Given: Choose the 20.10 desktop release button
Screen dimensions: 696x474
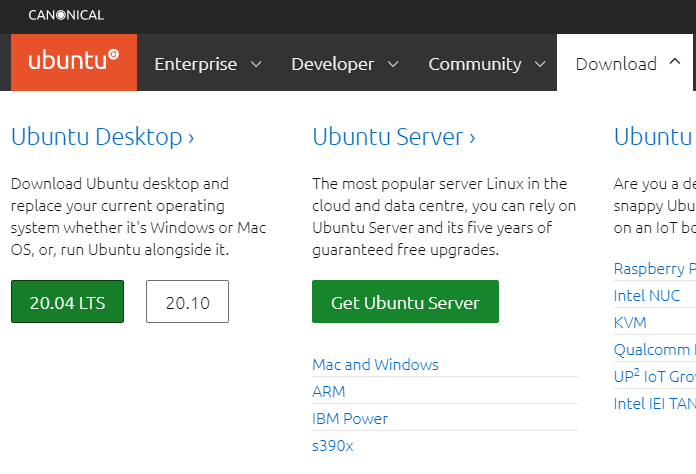Looking at the screenshot, I should 187,302.
